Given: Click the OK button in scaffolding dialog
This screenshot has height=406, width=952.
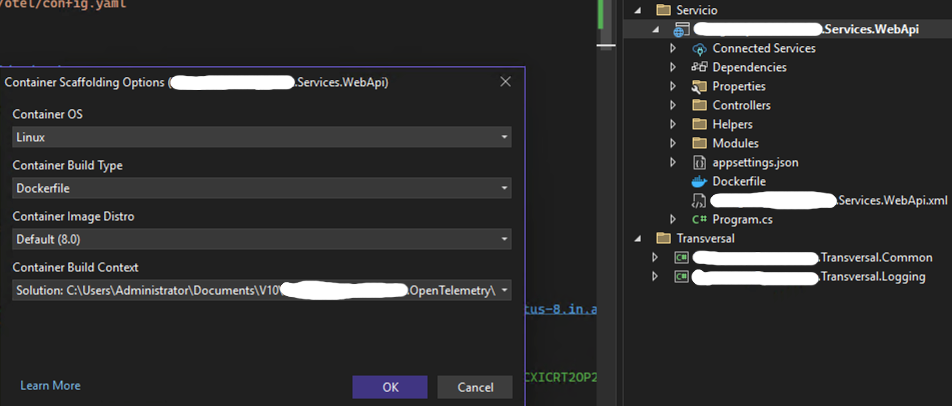Looking at the screenshot, I should click(390, 387).
